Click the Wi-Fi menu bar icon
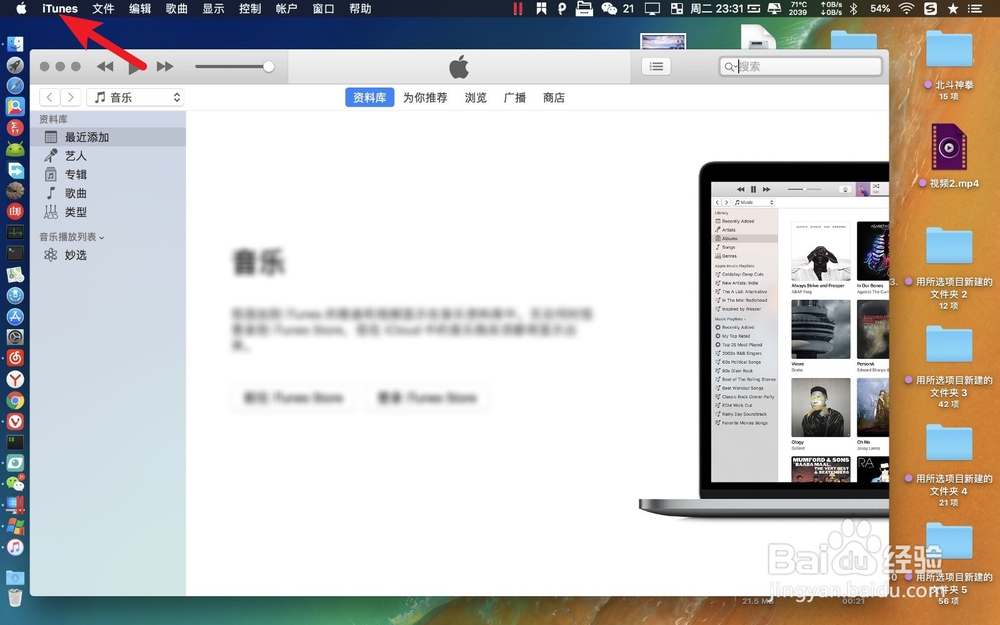This screenshot has height=625, width=1000. [906, 8]
